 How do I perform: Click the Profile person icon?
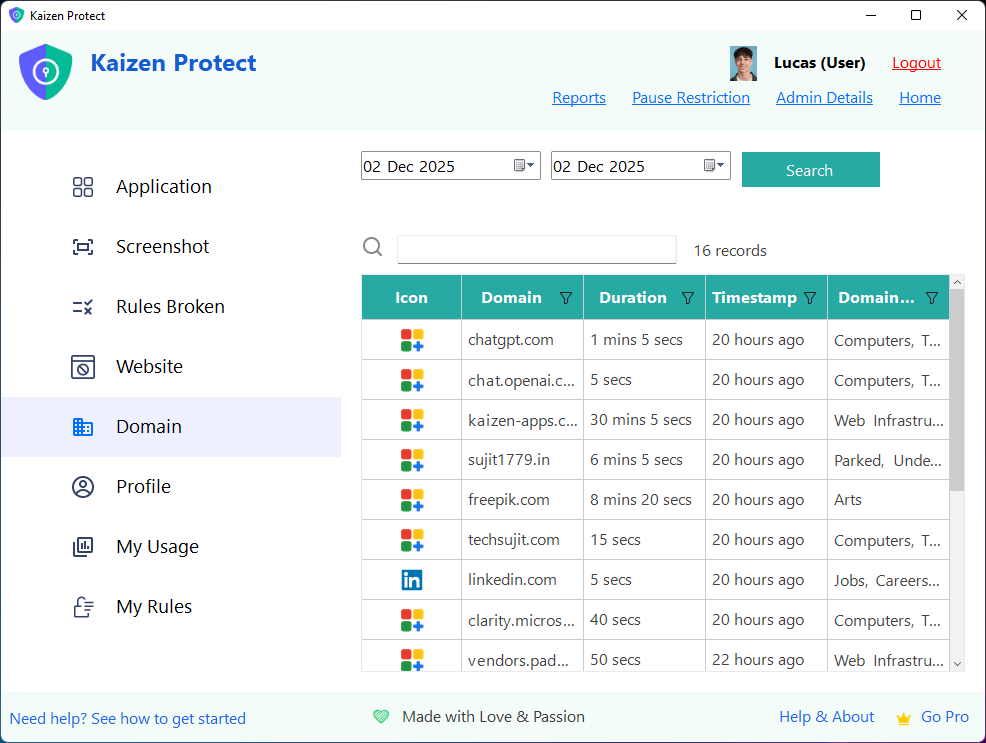82,486
